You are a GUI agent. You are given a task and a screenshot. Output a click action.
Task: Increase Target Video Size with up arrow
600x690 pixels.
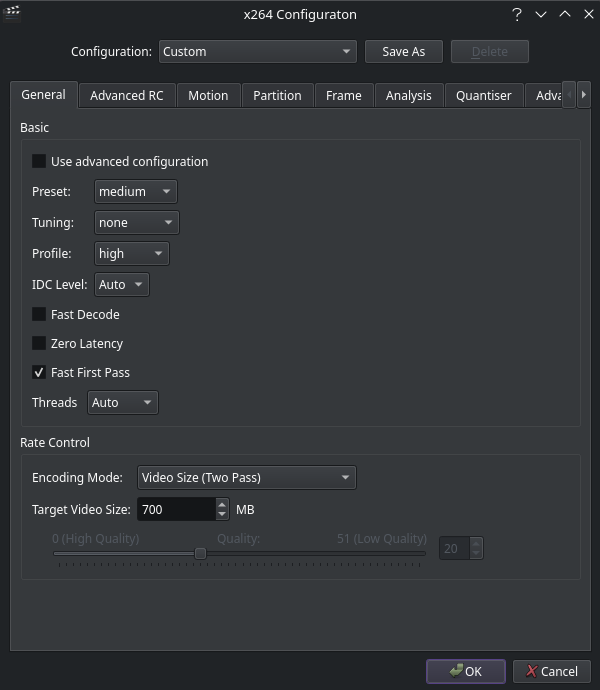[x=222, y=504]
